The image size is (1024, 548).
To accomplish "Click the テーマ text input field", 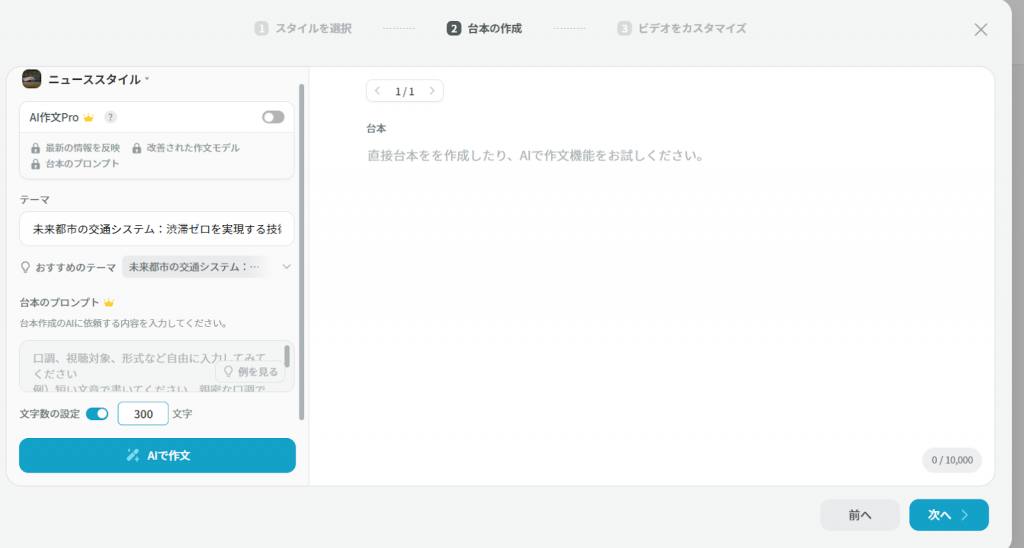I will click(157, 229).
